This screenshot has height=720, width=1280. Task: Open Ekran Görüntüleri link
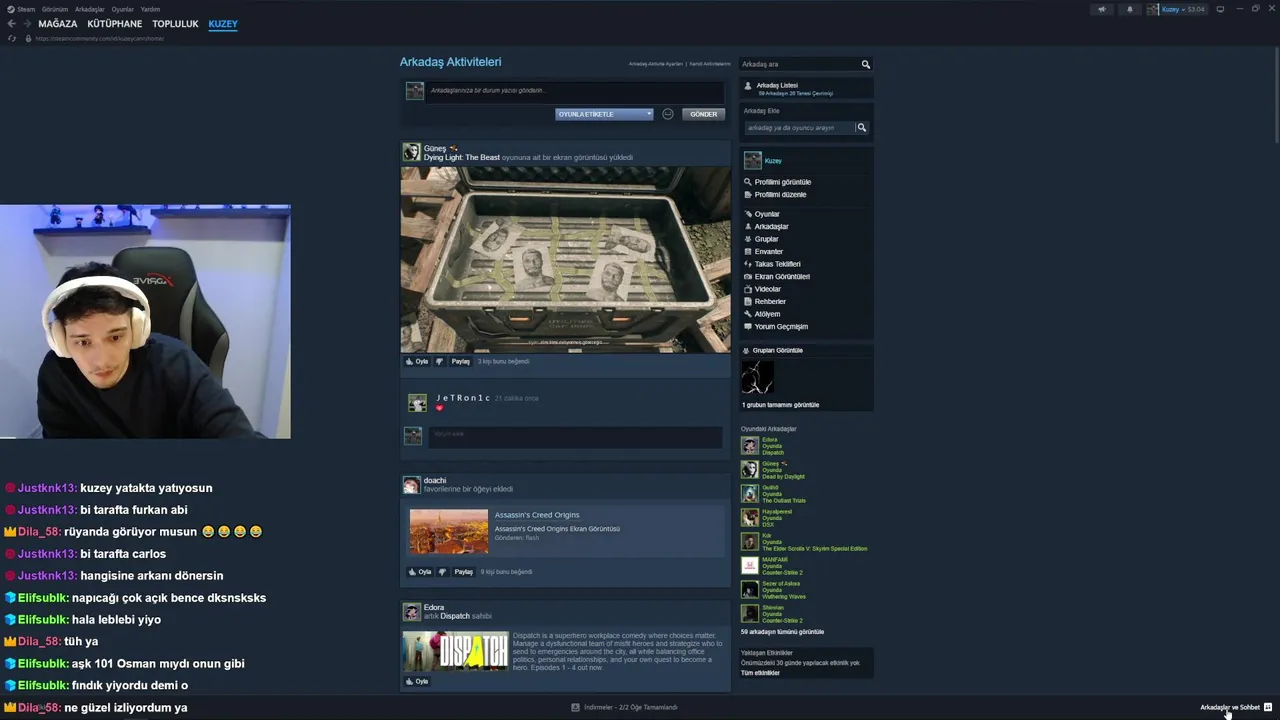pos(782,277)
